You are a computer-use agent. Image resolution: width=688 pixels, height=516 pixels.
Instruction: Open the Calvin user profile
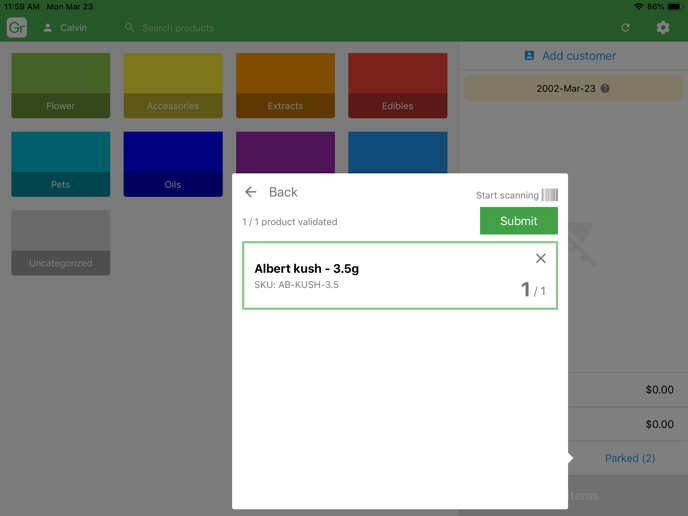[65, 28]
